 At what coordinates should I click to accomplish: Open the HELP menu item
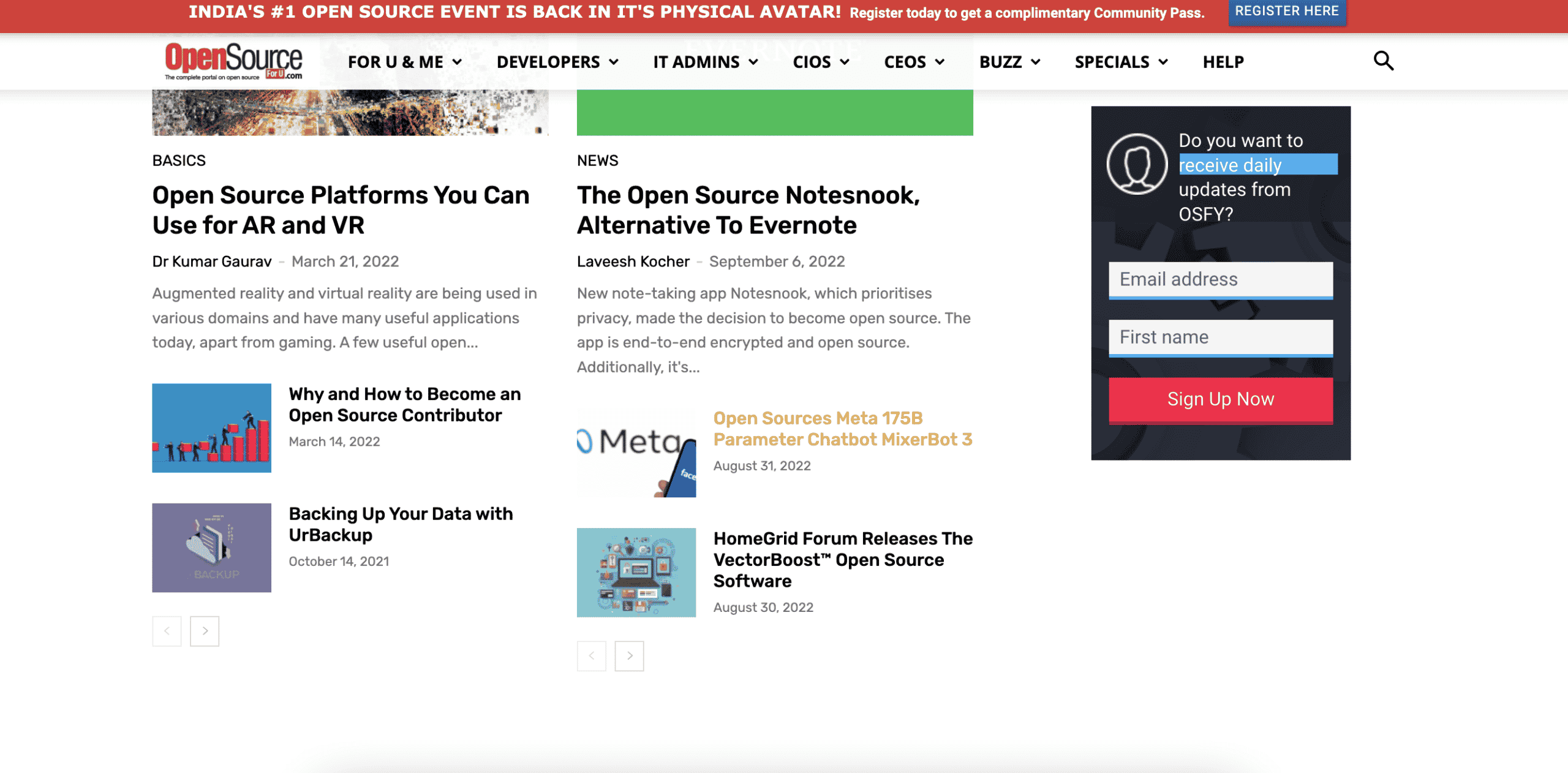click(x=1223, y=62)
